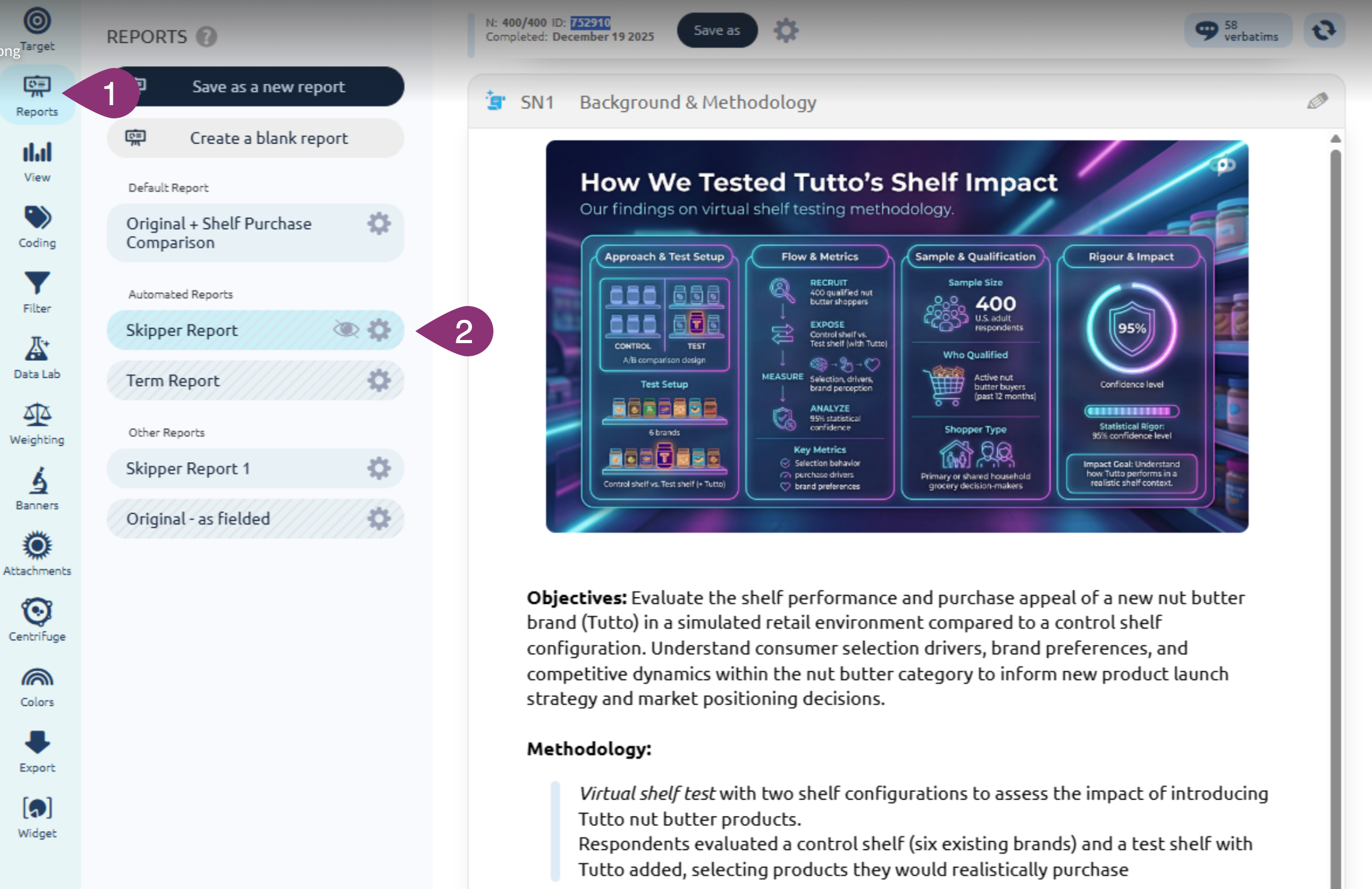1372x889 pixels.
Task: Open the Banners microscope section
Action: (x=37, y=489)
